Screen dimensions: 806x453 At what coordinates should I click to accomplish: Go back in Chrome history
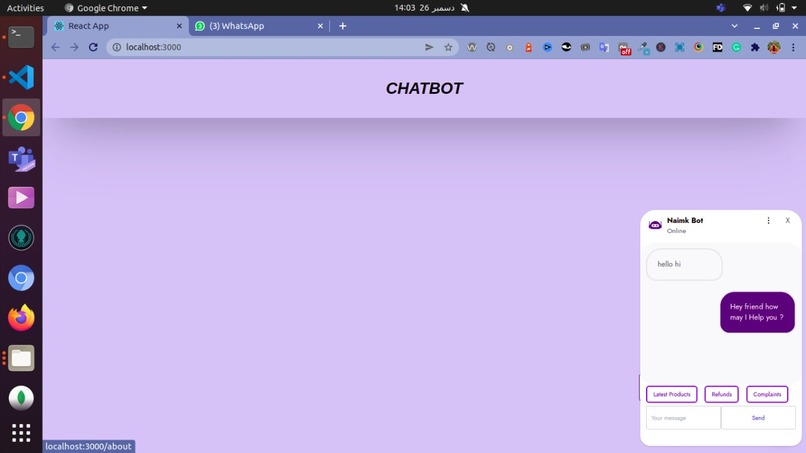point(56,47)
